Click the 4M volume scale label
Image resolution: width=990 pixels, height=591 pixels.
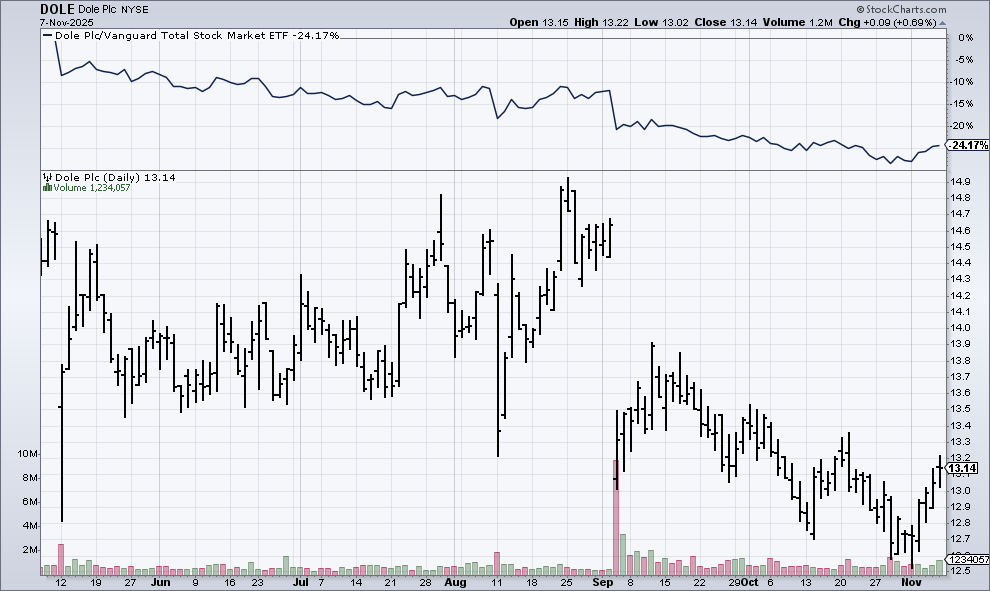(30, 526)
